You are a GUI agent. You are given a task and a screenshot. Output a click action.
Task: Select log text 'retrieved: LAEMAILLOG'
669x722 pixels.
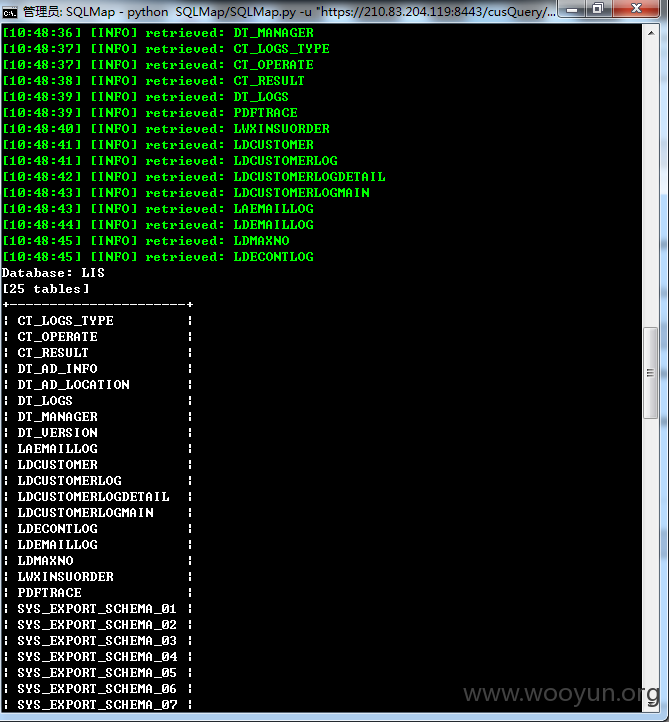tap(229, 209)
